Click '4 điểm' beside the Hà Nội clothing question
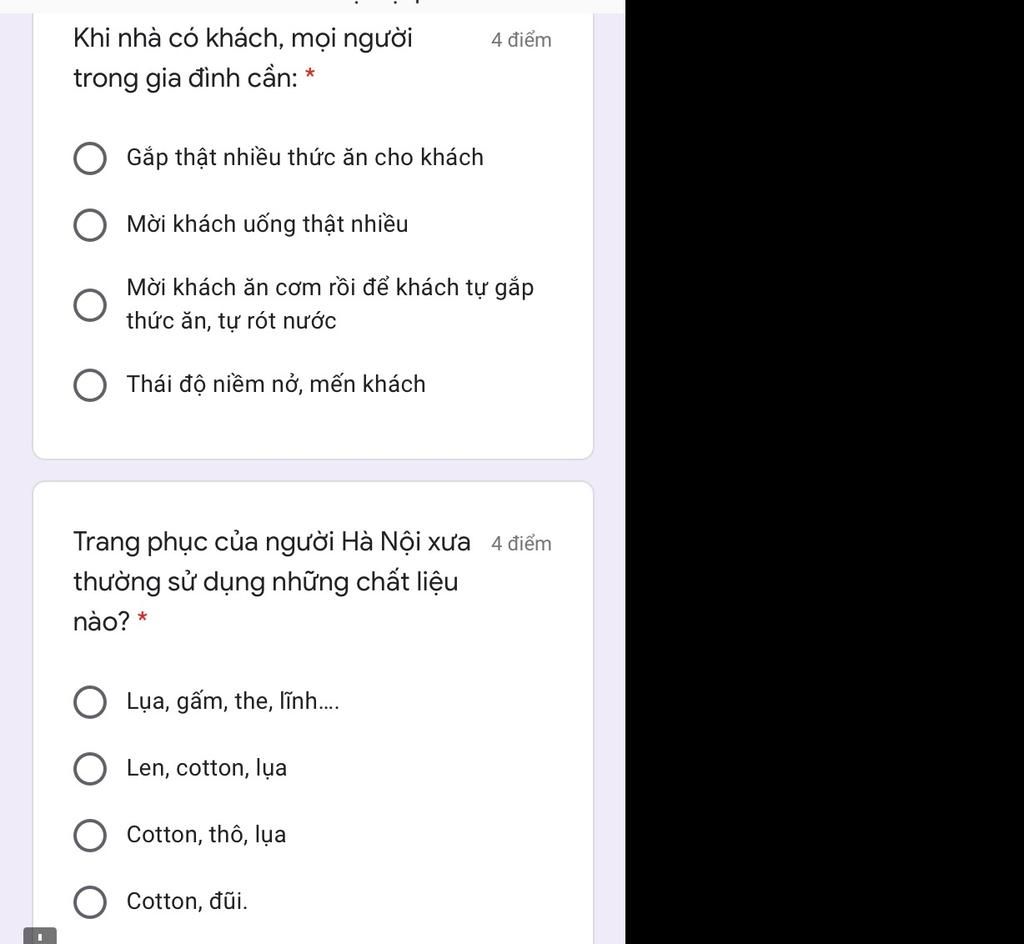Image resolution: width=1024 pixels, height=944 pixels. [521, 544]
